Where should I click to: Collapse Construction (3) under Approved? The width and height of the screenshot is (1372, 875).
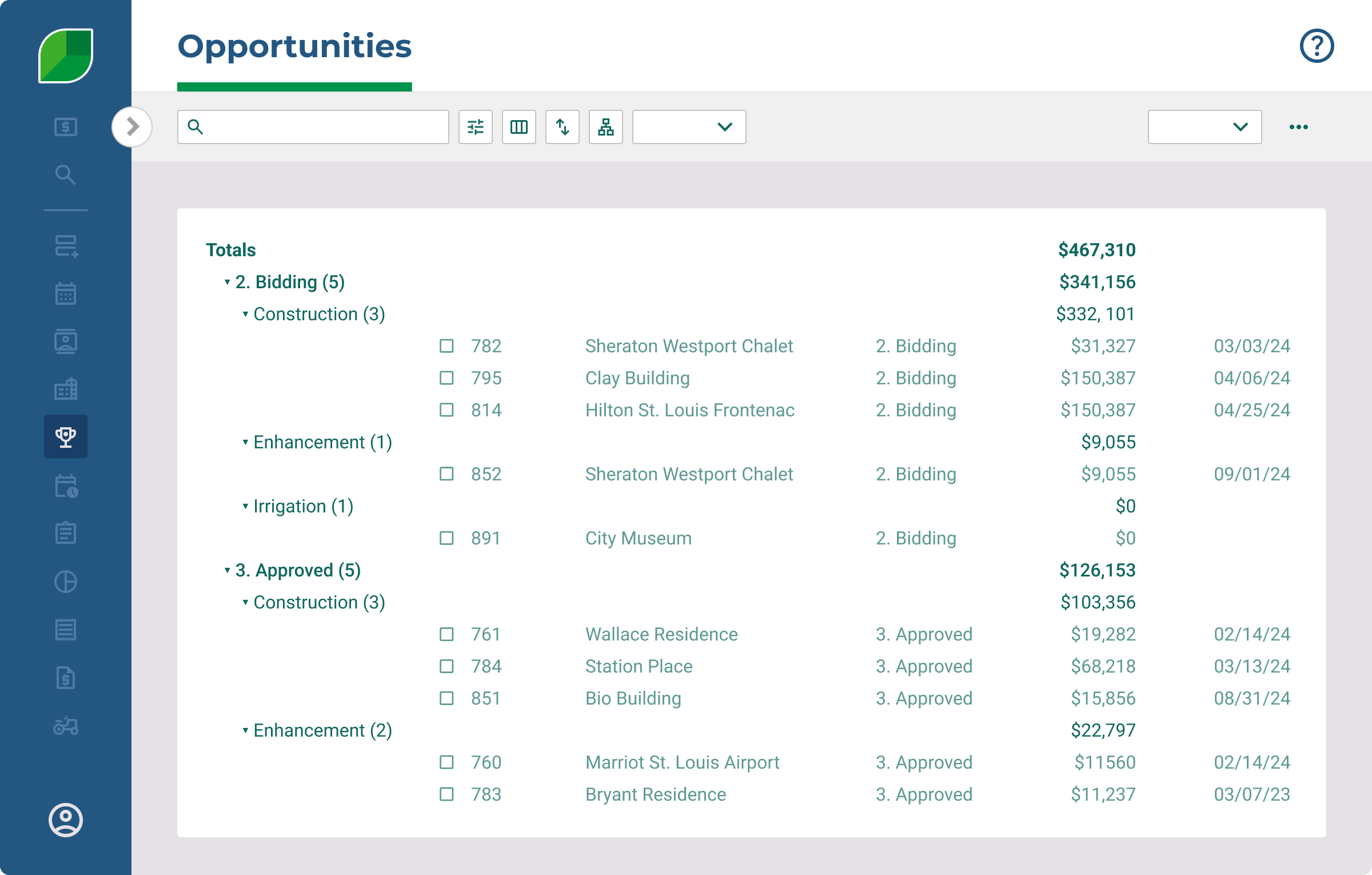point(245,602)
